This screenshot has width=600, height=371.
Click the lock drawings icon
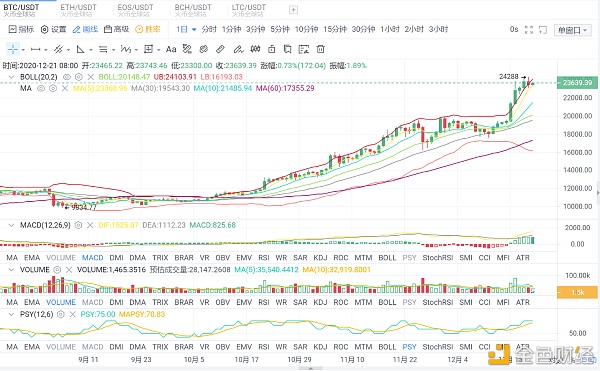click(x=272, y=49)
